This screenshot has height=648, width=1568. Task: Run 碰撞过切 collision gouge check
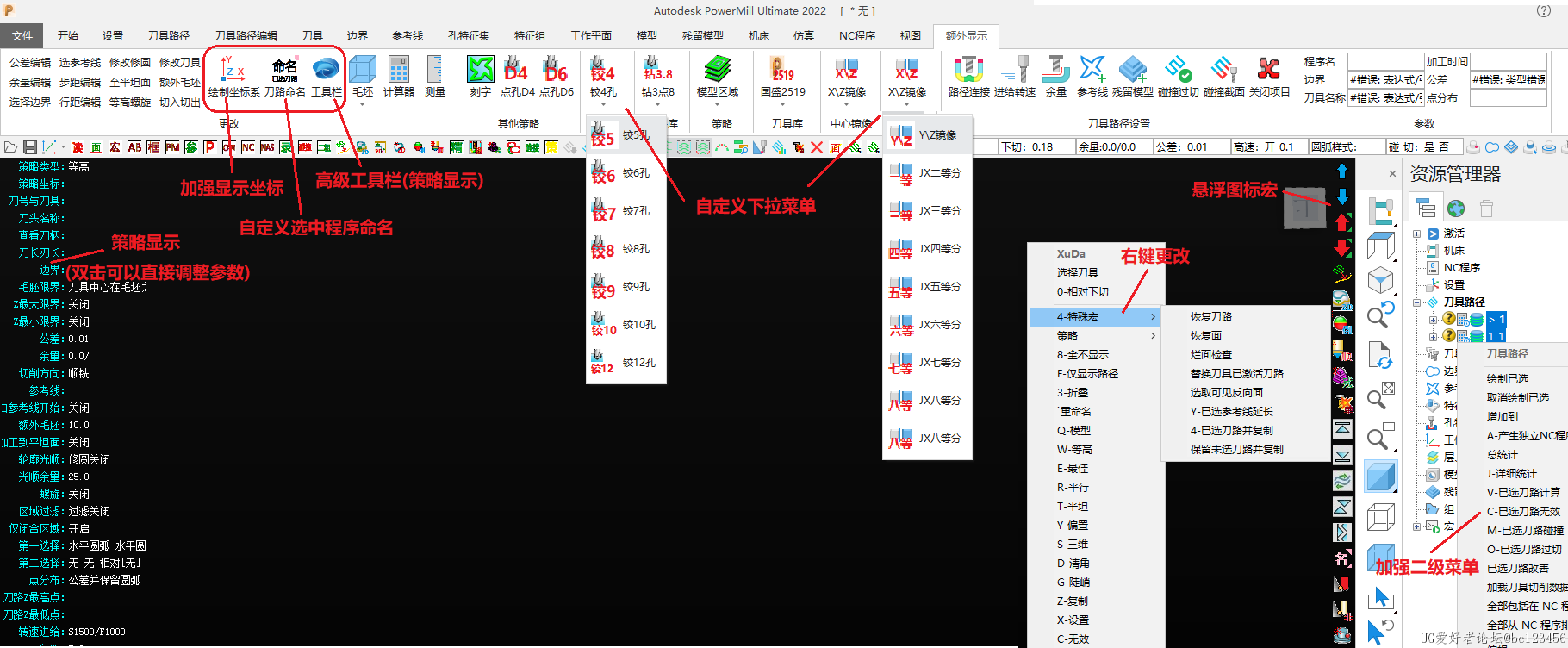click(x=1178, y=77)
